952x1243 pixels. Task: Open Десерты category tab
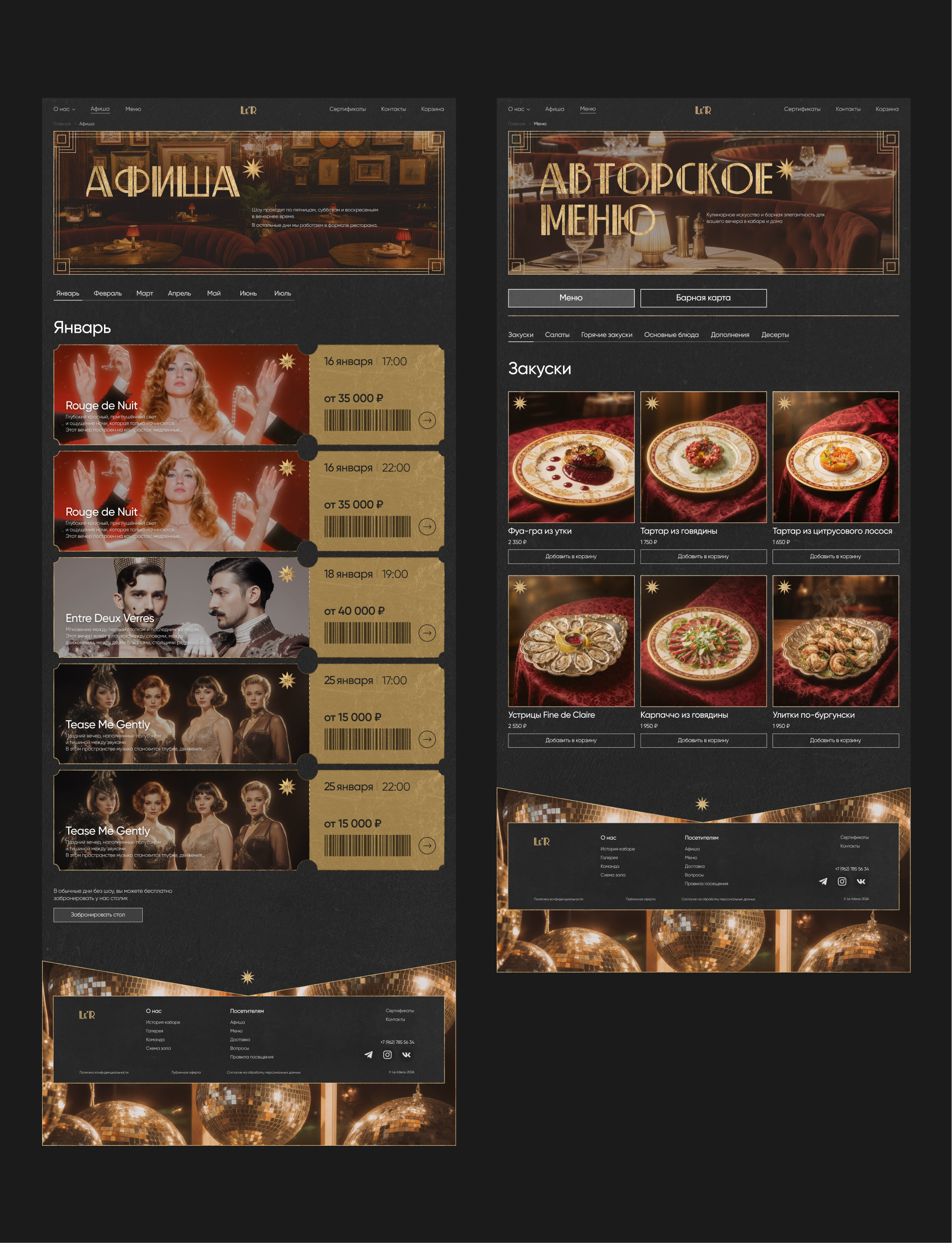774,335
